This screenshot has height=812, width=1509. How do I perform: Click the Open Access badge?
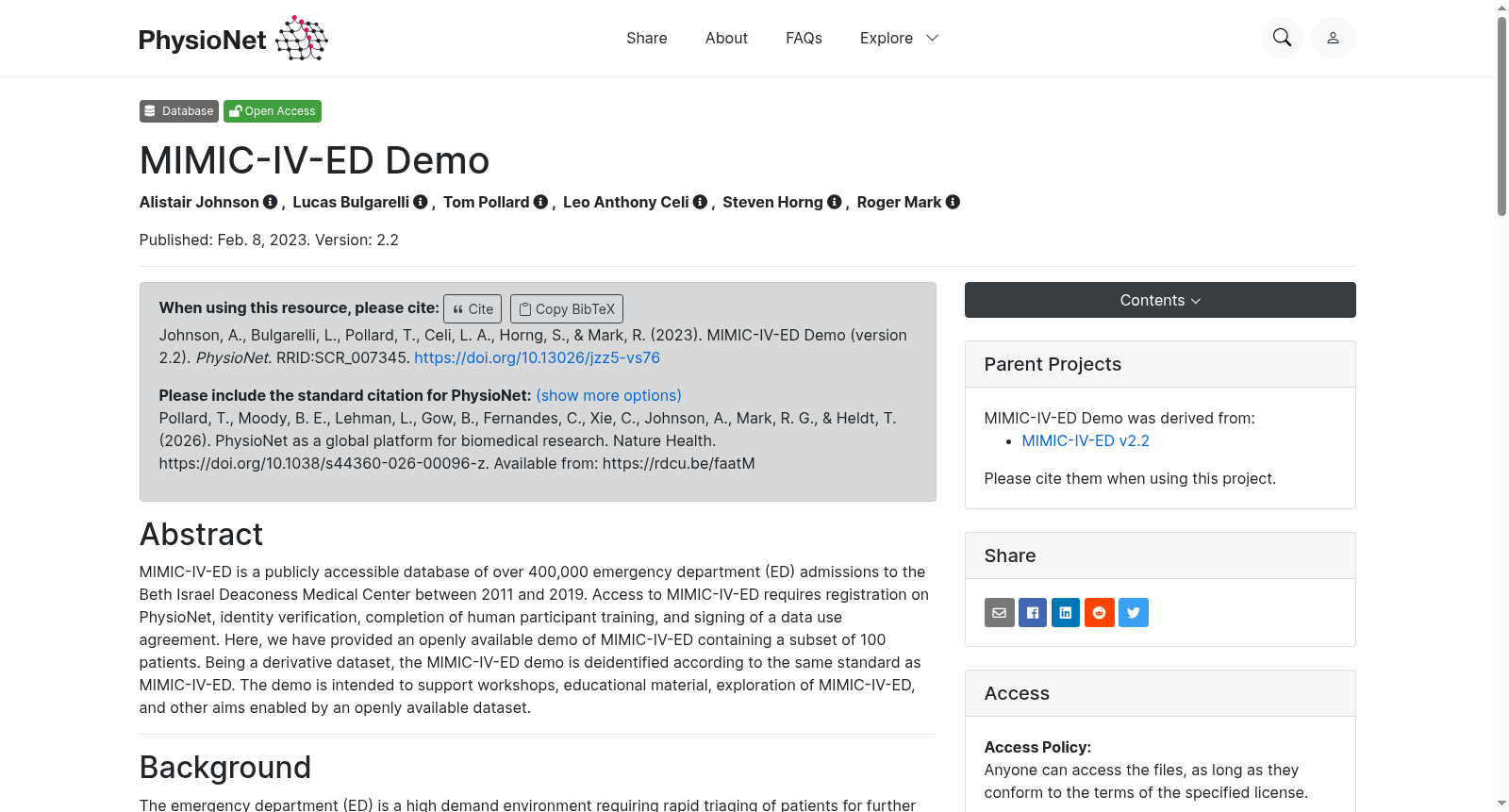273,111
